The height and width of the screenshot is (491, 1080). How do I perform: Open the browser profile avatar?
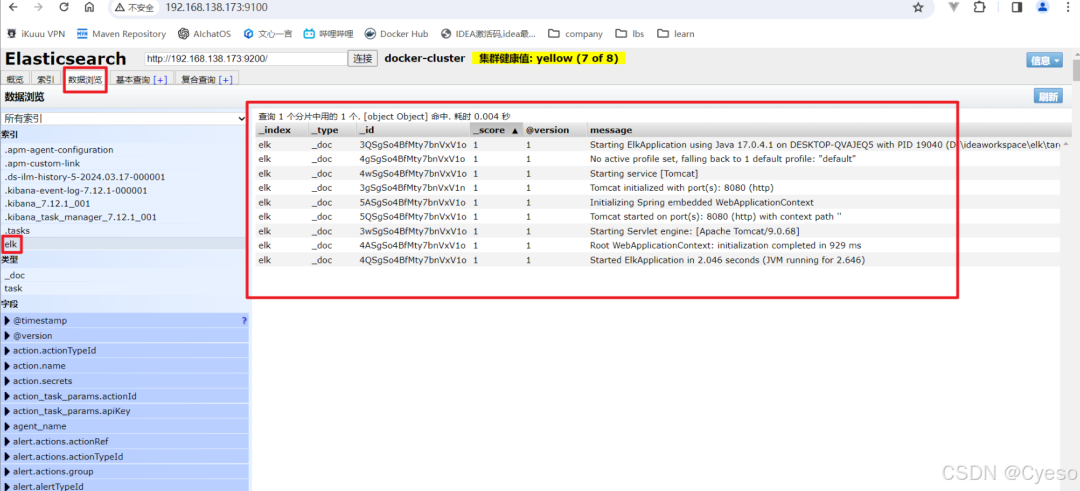point(1043,8)
